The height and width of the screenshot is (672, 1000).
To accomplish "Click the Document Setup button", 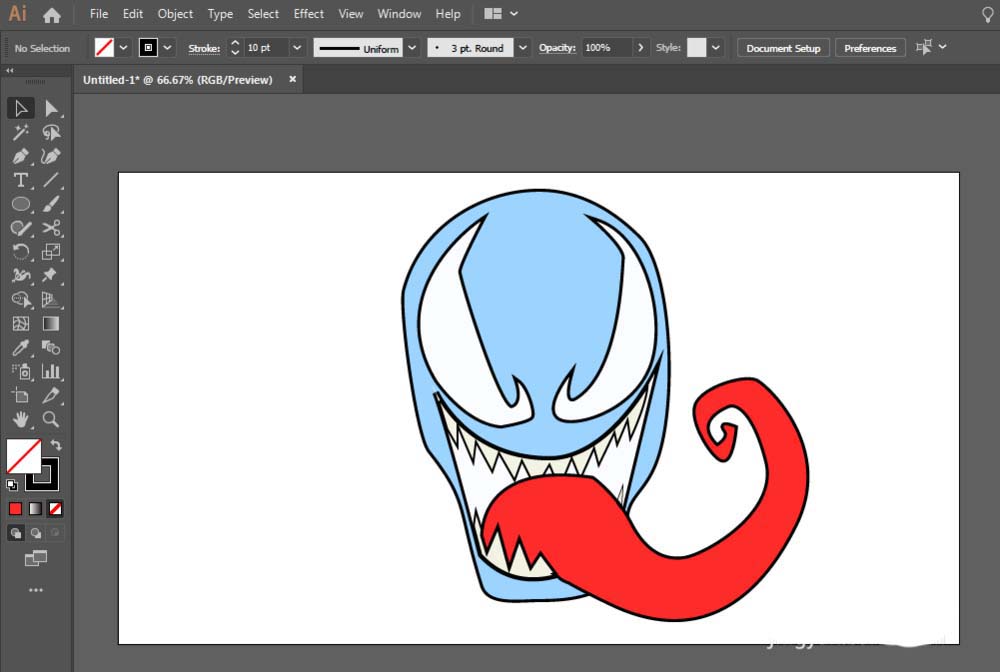I will (783, 48).
